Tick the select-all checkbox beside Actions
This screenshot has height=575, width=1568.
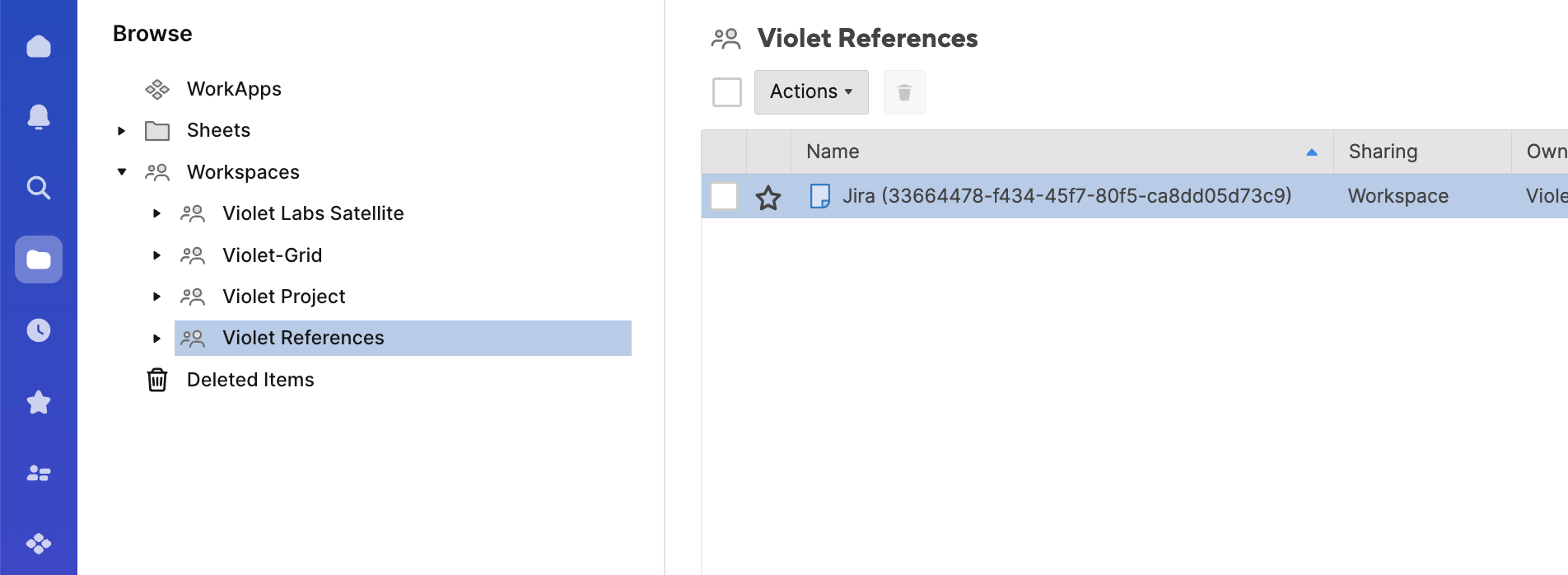pos(727,92)
